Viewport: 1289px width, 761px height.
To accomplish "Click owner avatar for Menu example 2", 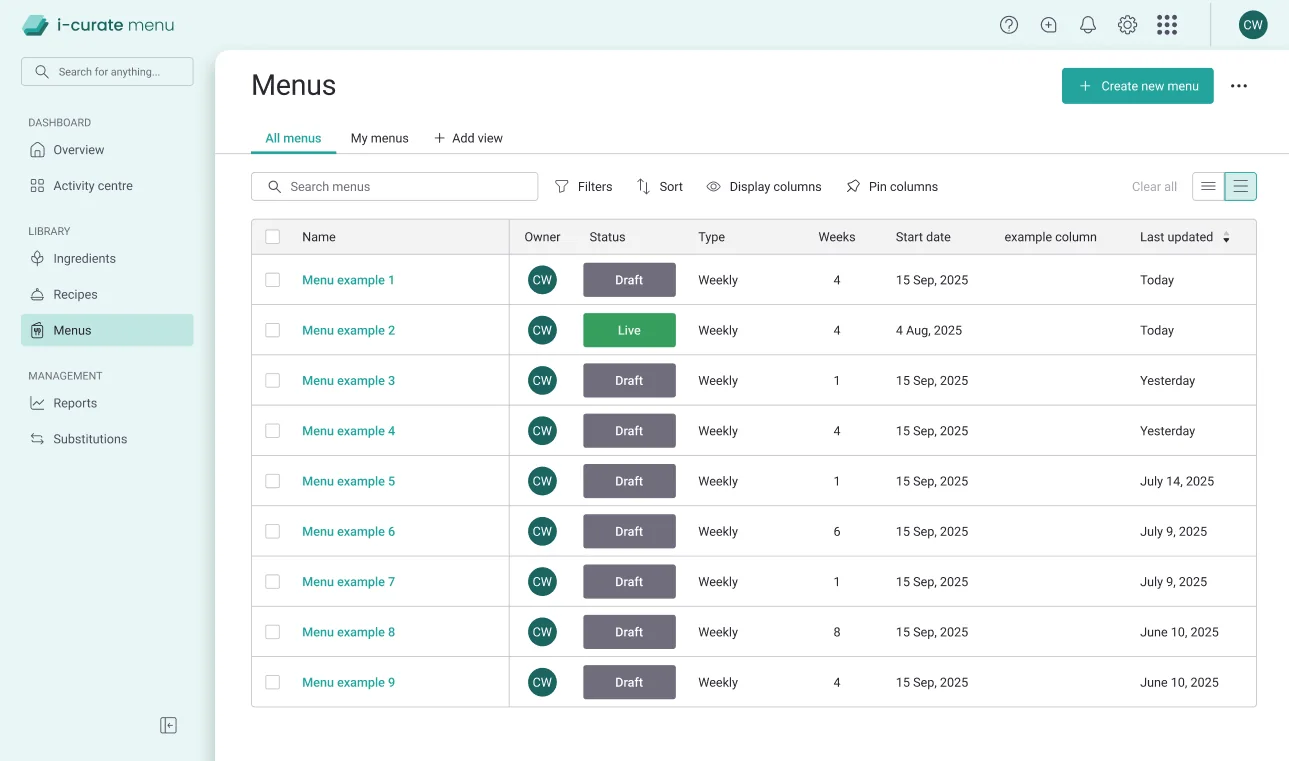I will click(542, 330).
